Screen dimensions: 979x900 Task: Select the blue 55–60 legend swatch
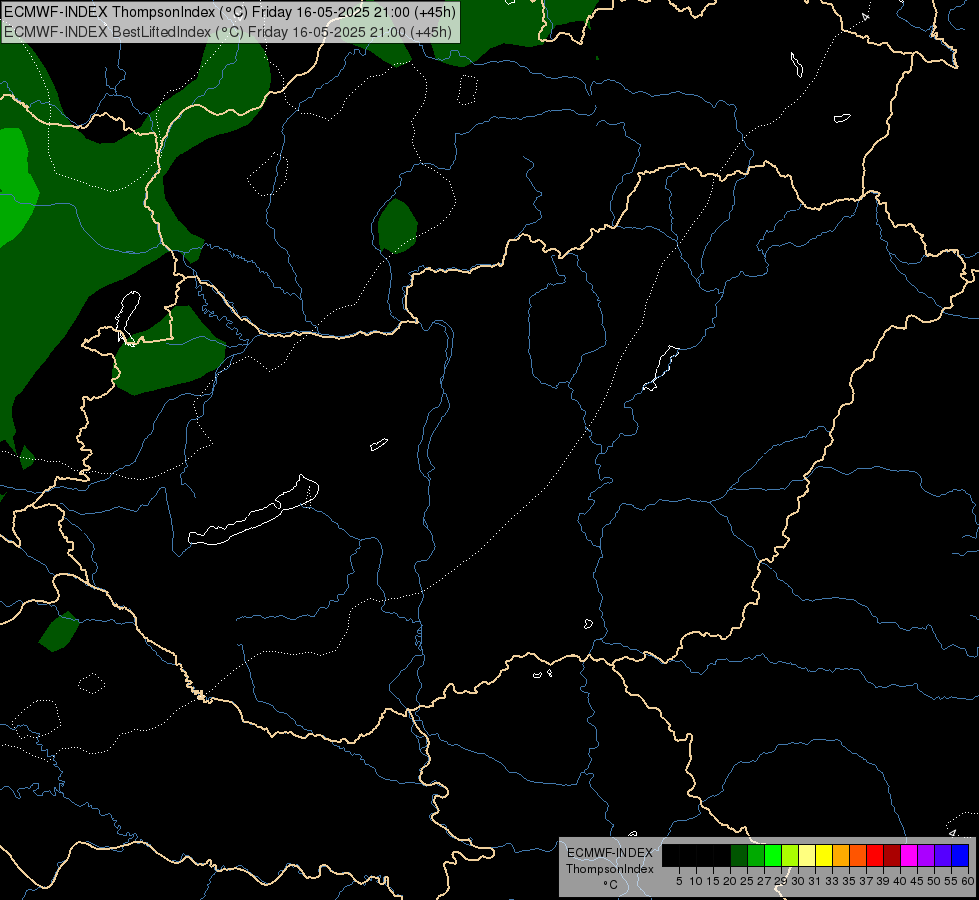pyautogui.click(x=960, y=855)
